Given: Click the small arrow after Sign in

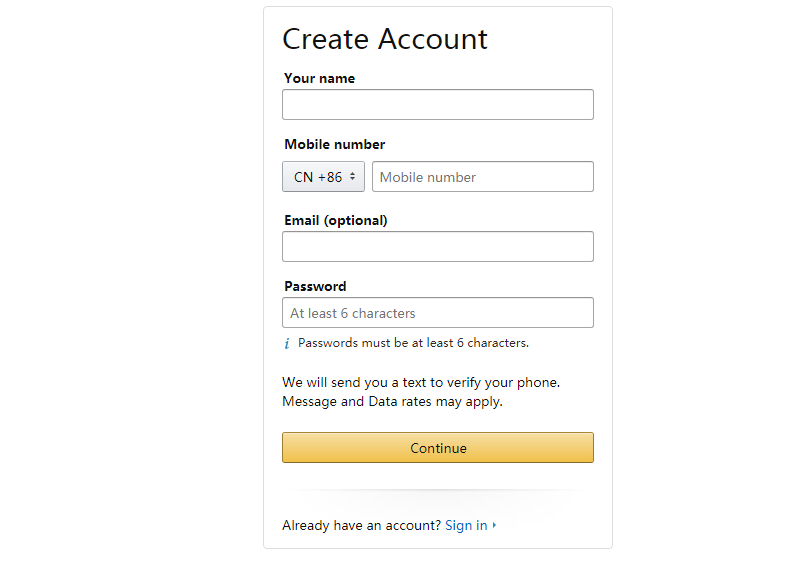Looking at the screenshot, I should coord(494,526).
